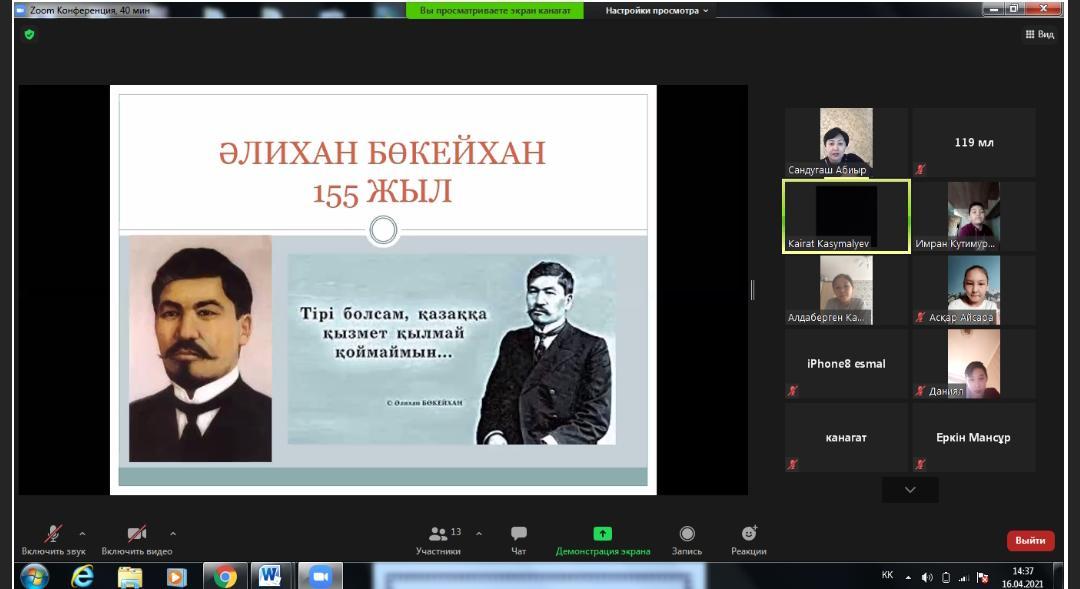Open Google Chrome from the taskbar
Viewport: 1080px width, 589px height.
(225, 576)
